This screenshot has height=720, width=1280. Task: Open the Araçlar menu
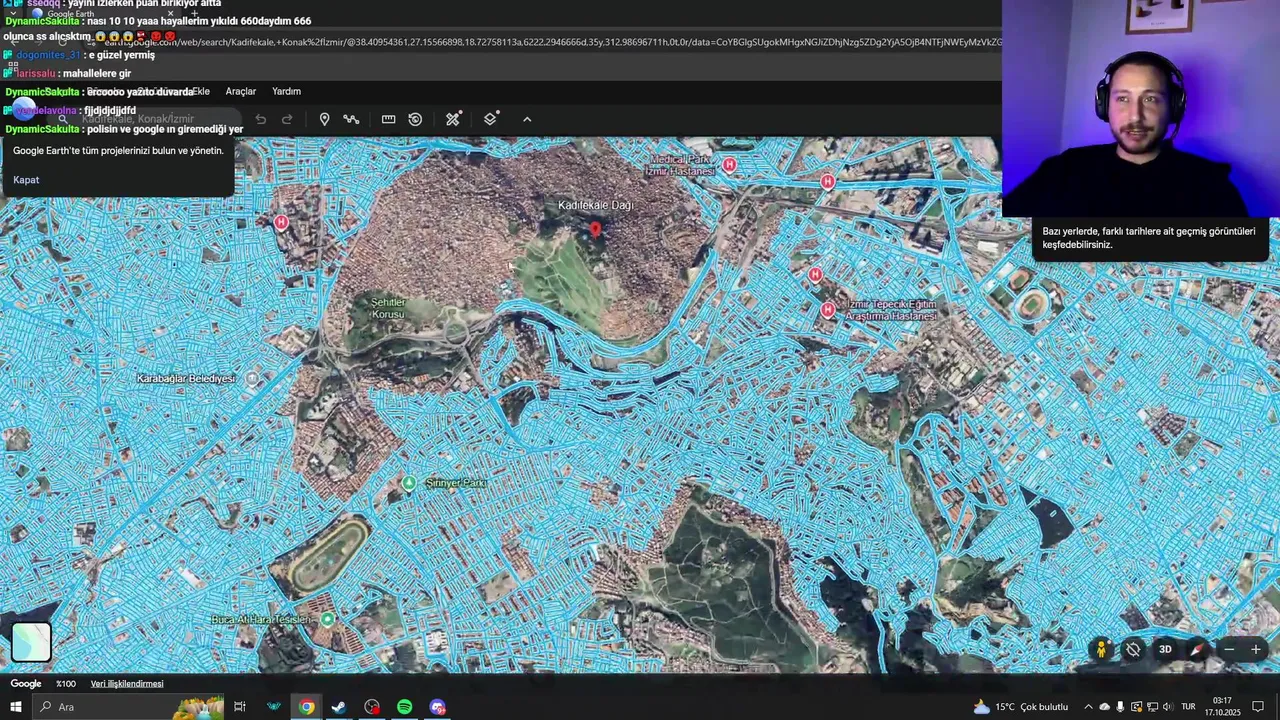241,91
